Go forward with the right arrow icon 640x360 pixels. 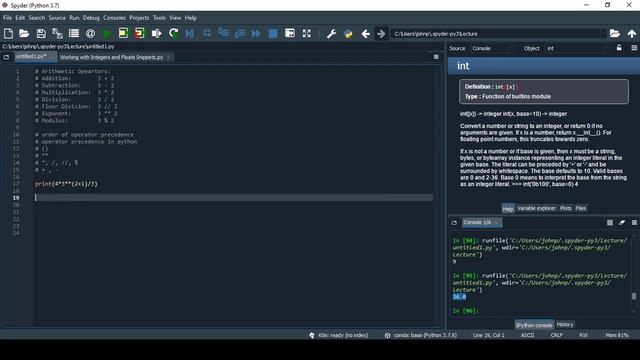pyautogui.click(x=381, y=33)
